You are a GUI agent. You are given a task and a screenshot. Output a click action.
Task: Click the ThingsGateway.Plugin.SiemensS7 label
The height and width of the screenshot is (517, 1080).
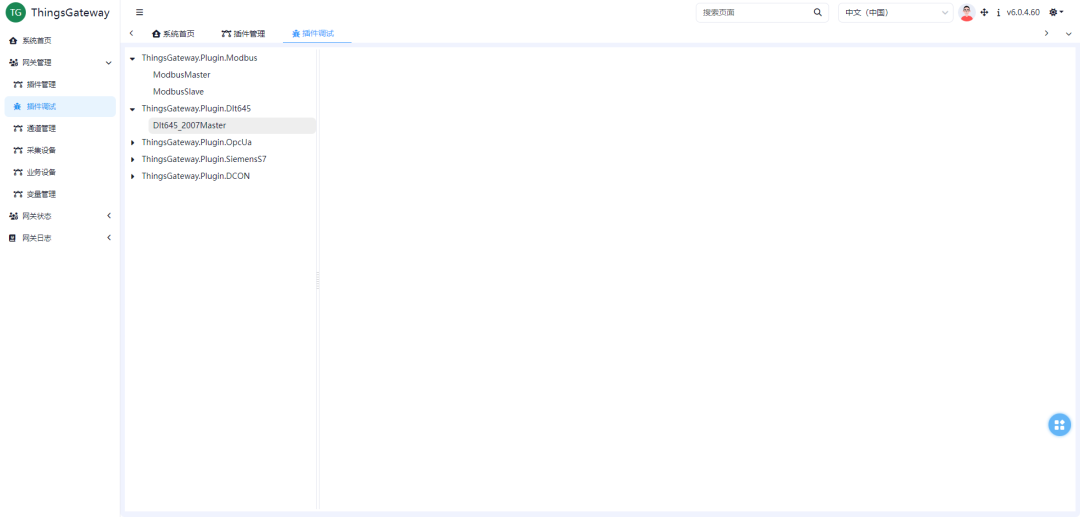204,158
